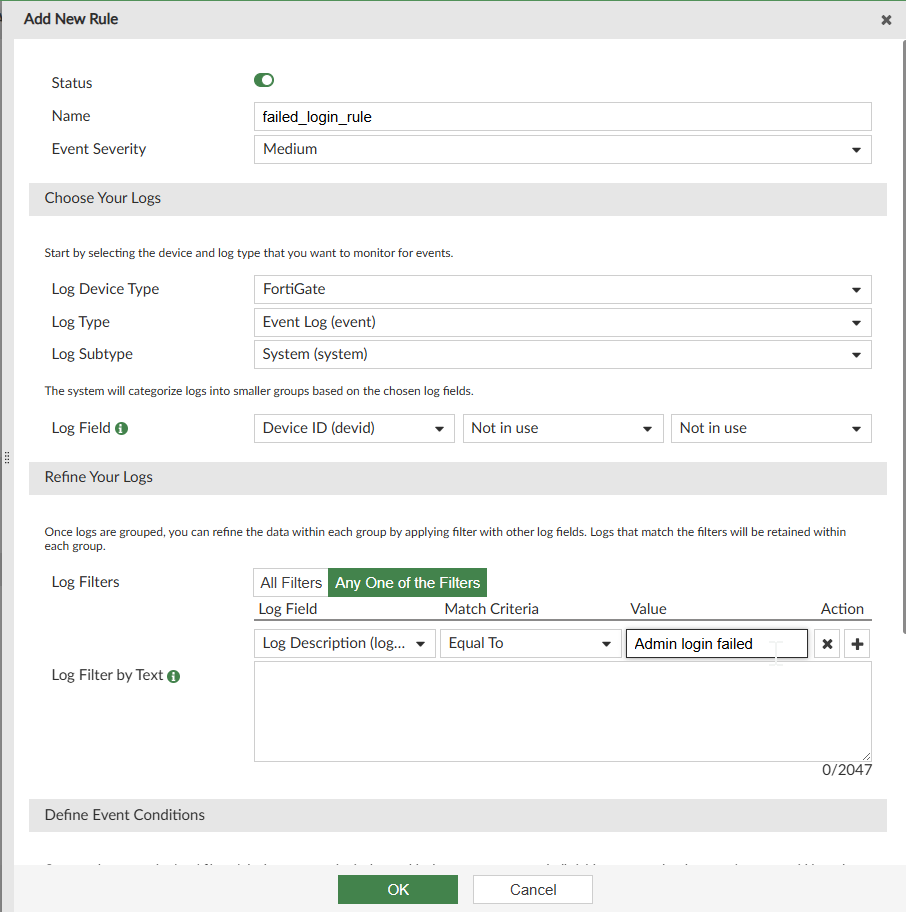Remove the log filter row
Viewport: 906px width, 912px height.
(827, 644)
